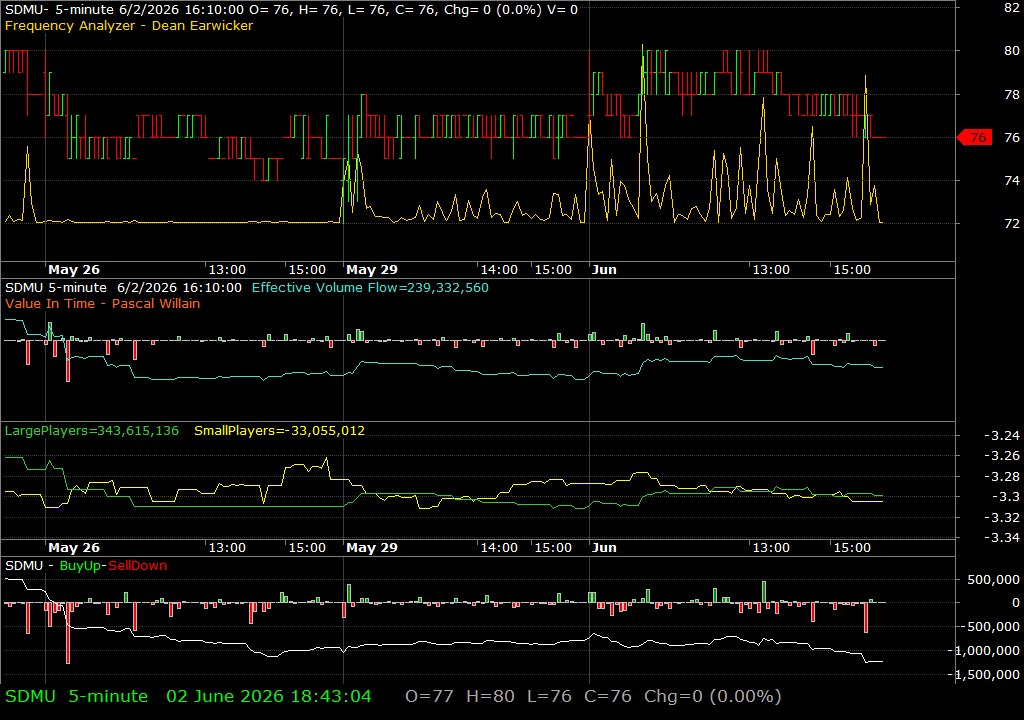The image size is (1024, 720).
Task: Click status bar date '02 June 2026 18:43:04'
Action: tap(268, 696)
